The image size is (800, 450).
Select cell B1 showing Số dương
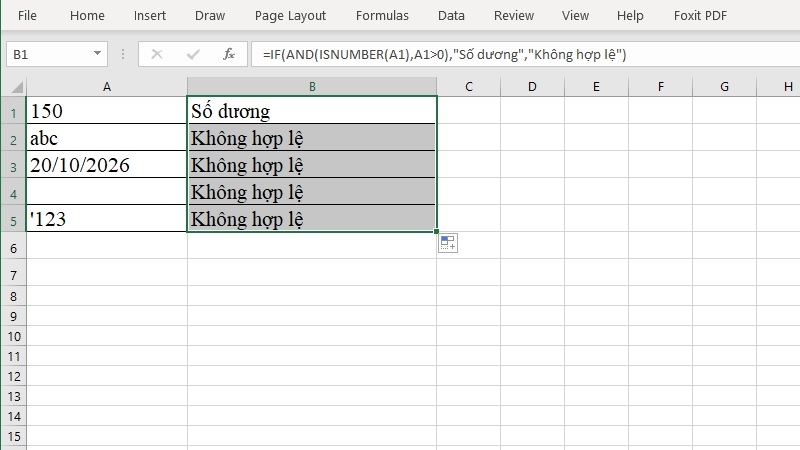tap(312, 110)
